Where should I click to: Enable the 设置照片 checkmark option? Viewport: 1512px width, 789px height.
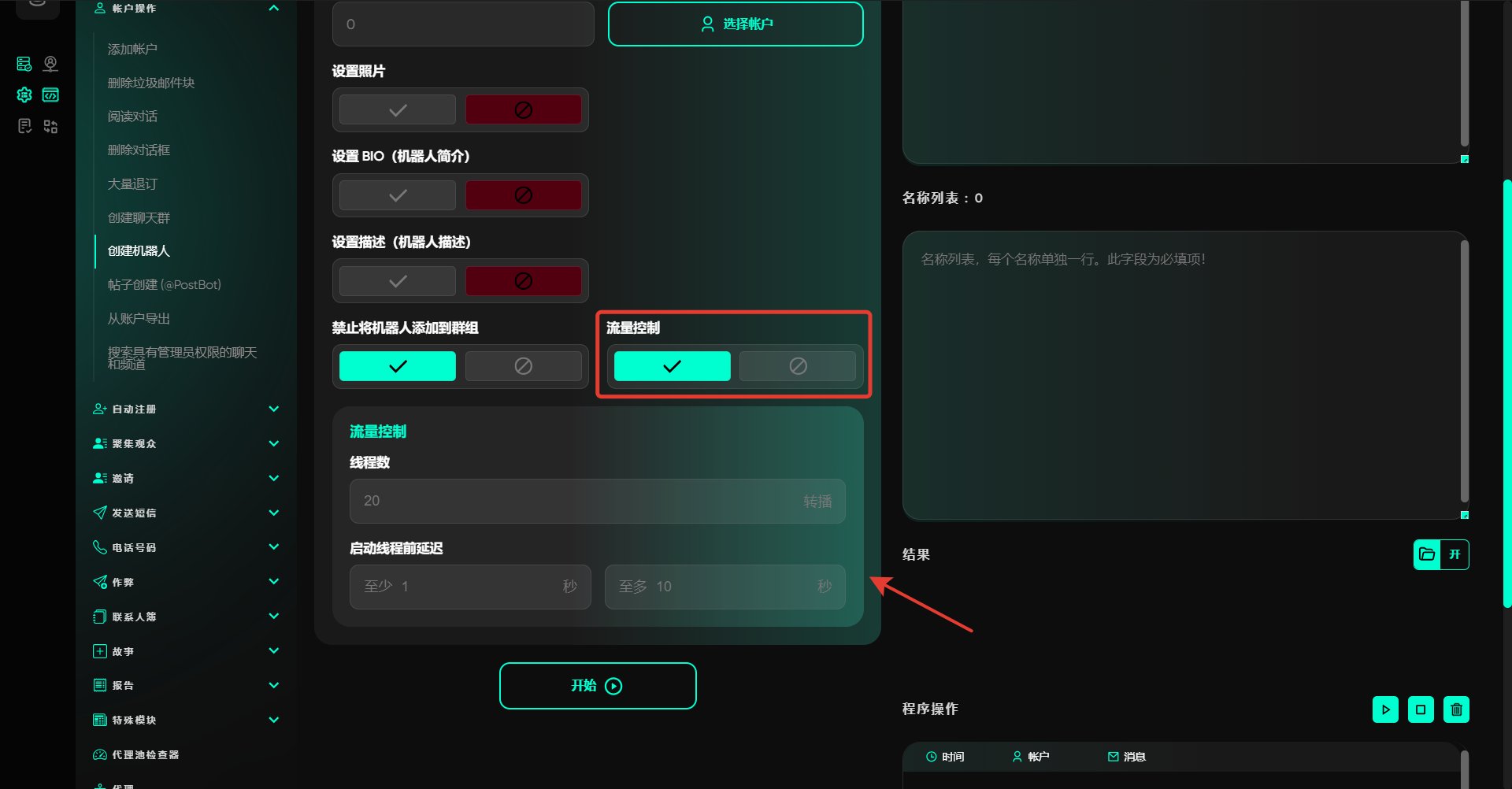pyautogui.click(x=398, y=110)
